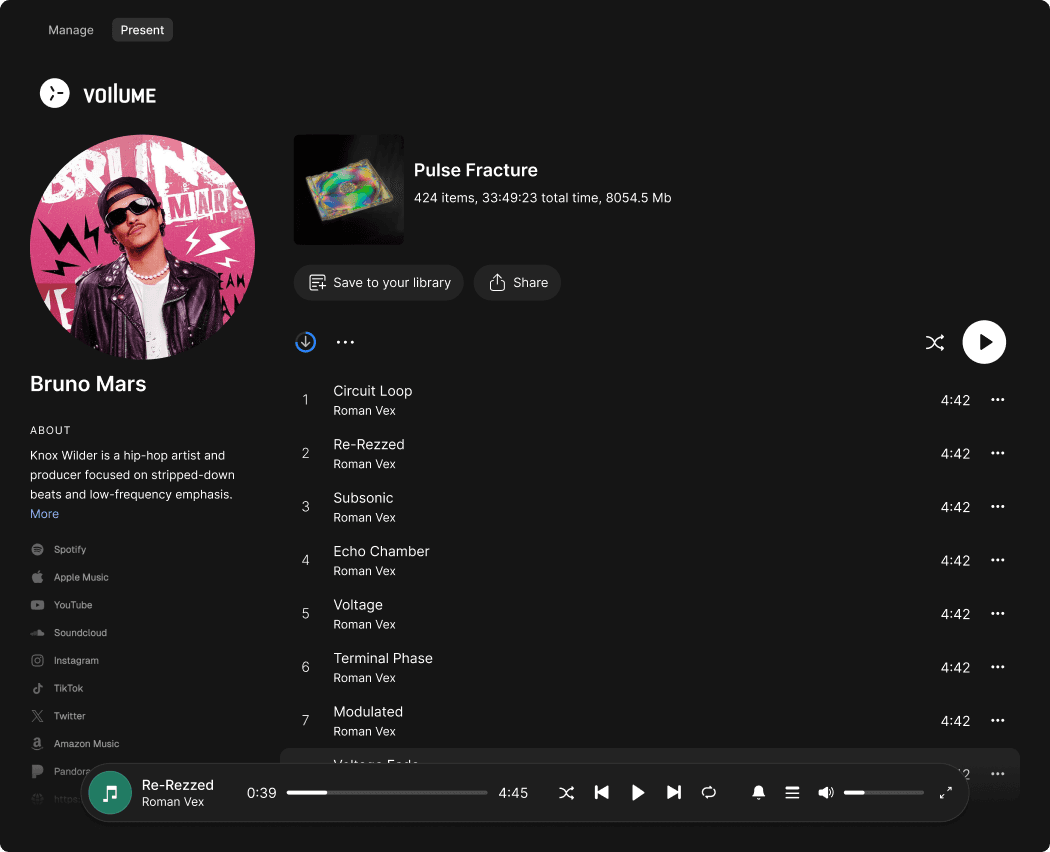Select the Echo Chamber track title
The width and height of the screenshot is (1050, 852).
pos(381,551)
